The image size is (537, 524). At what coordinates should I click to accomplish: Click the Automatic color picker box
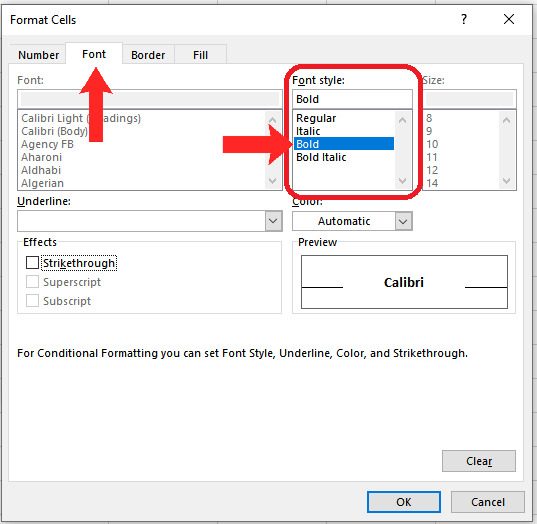pos(344,221)
